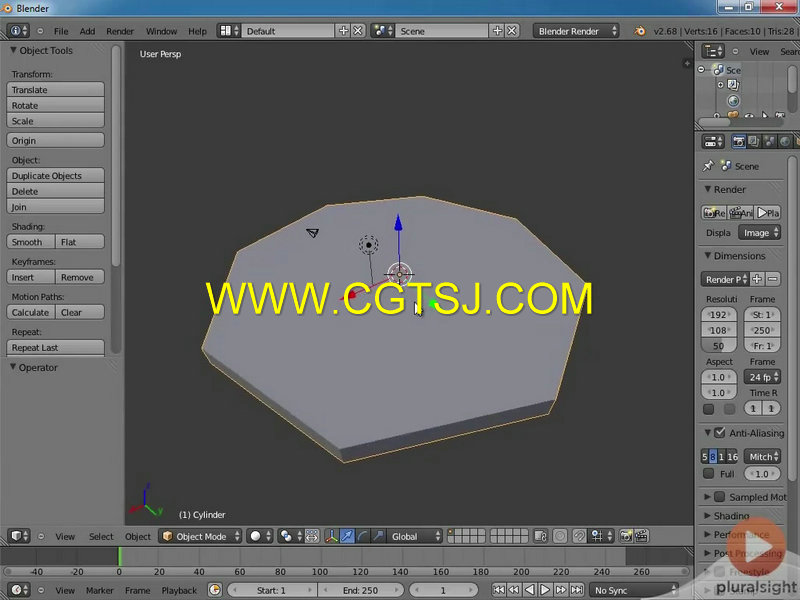800x600 pixels.
Task: Enable the rotate manipulator arc icon
Action: point(362,536)
